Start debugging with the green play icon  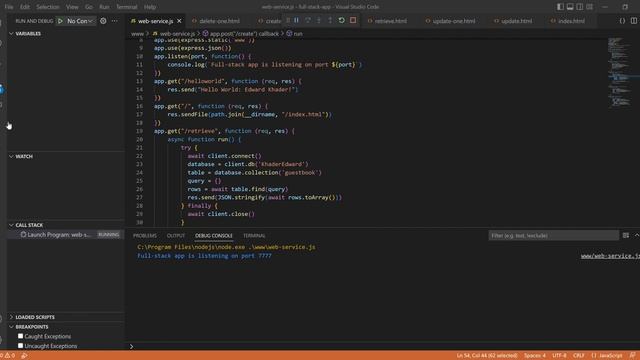click(x=60, y=21)
